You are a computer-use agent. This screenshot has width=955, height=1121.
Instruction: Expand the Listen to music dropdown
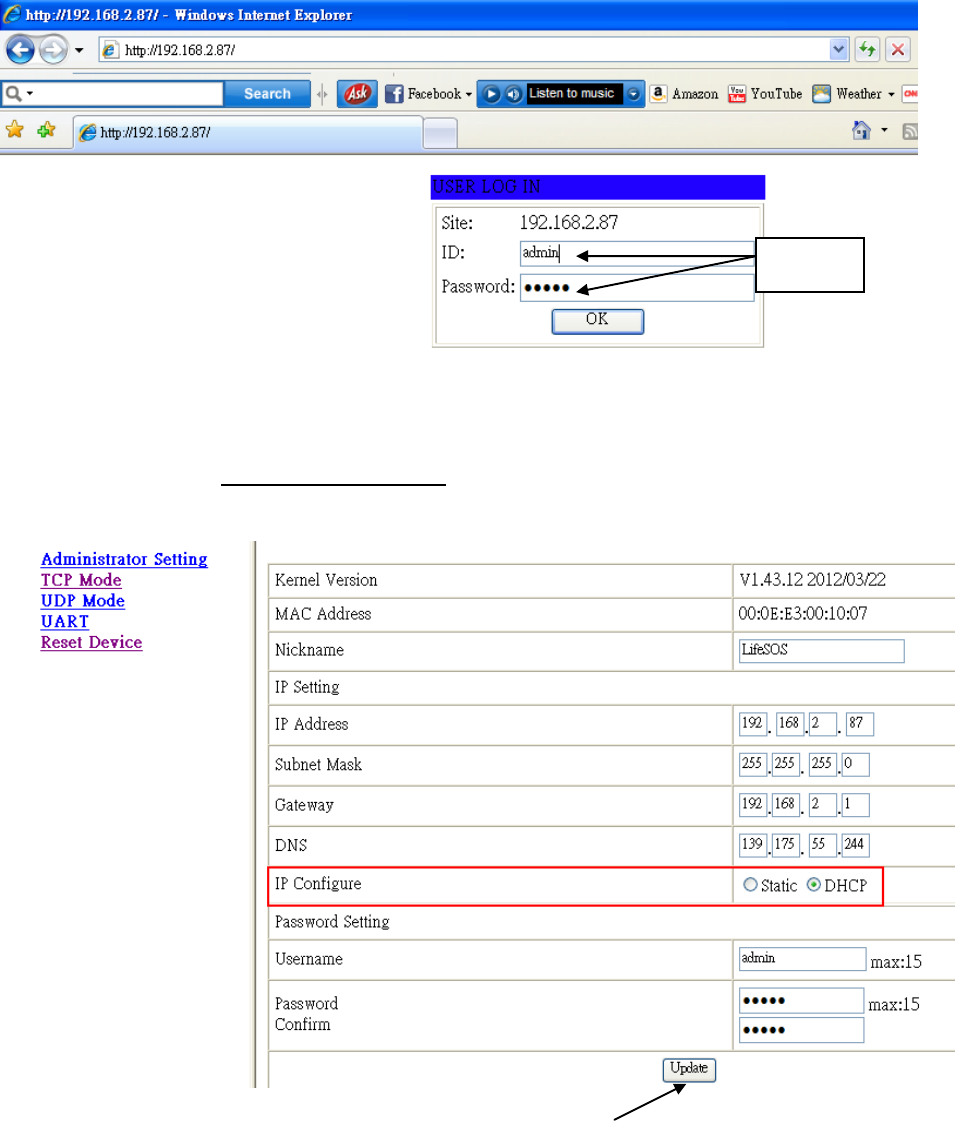tap(633, 94)
